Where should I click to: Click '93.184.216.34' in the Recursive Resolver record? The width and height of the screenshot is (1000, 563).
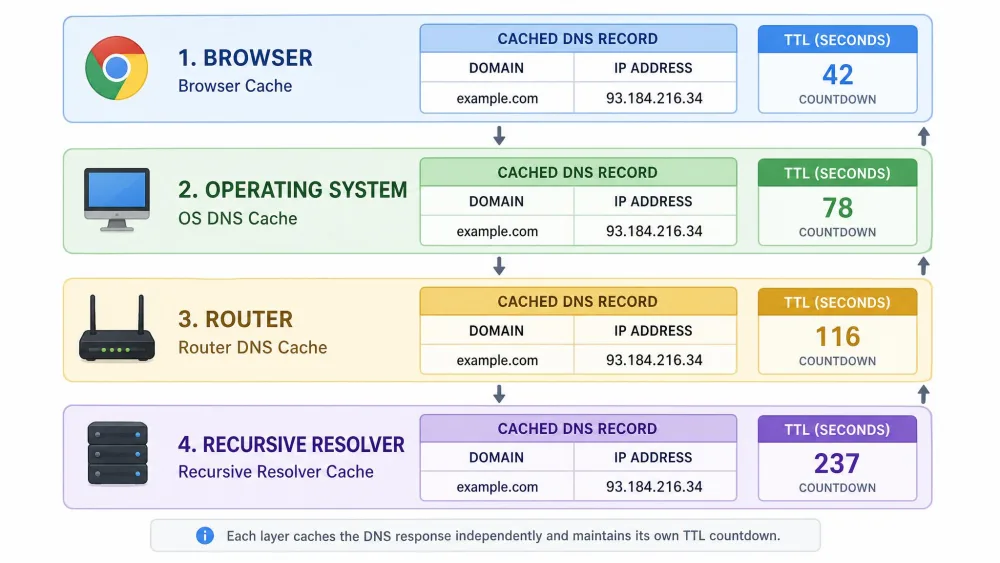654,487
